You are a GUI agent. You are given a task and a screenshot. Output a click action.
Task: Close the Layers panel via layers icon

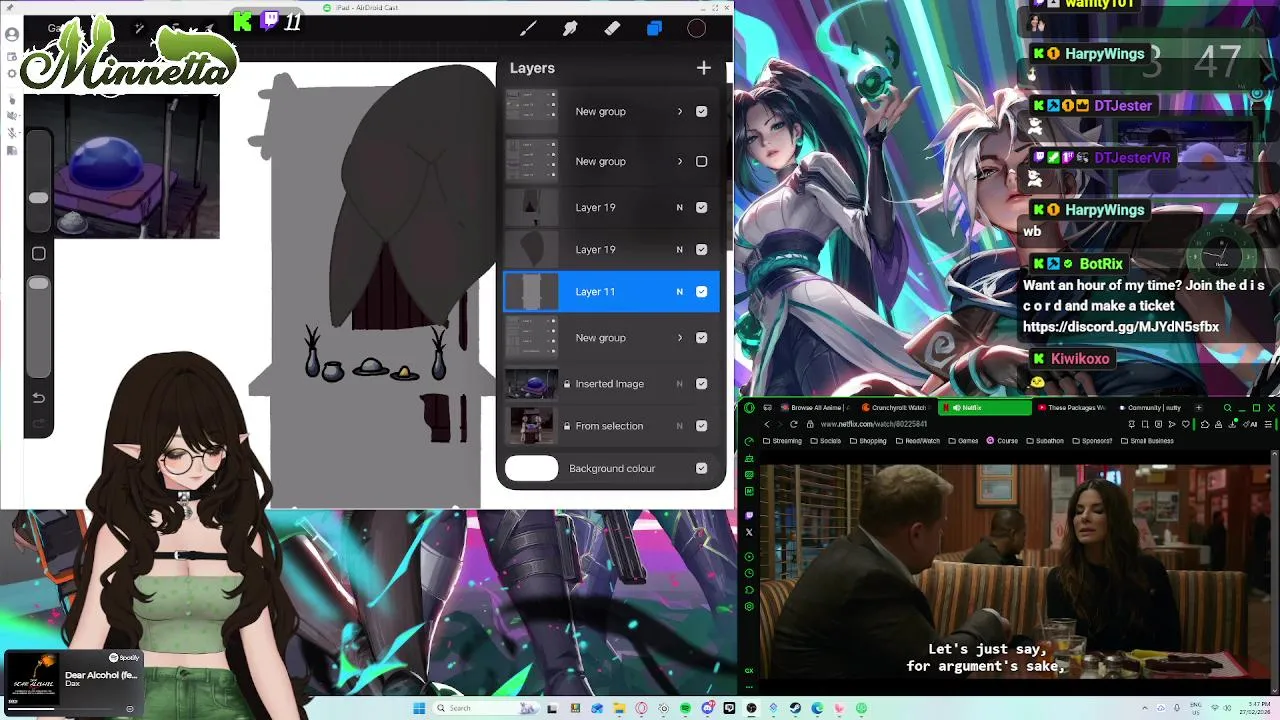654,29
